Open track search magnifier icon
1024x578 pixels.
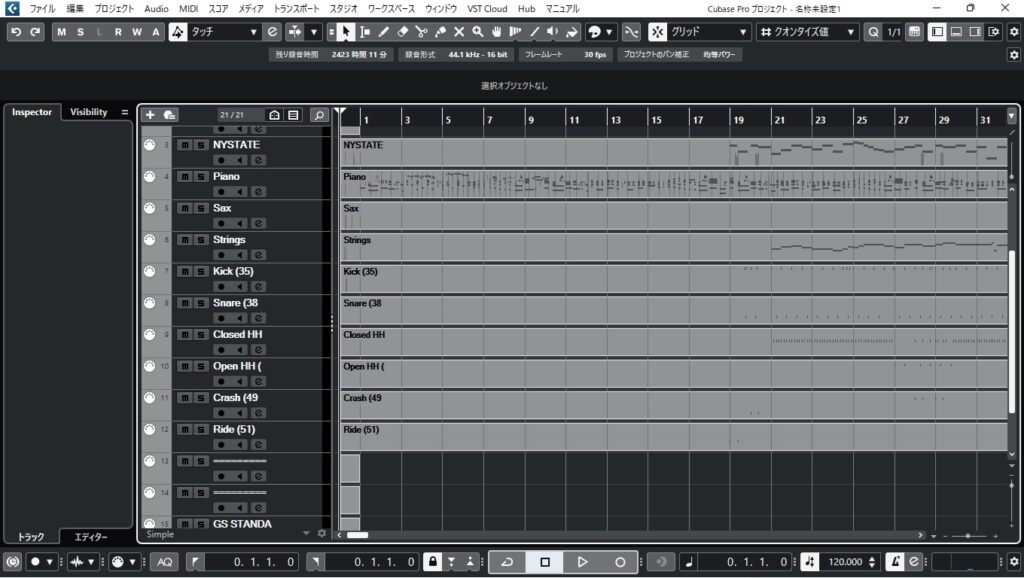pyautogui.click(x=318, y=115)
